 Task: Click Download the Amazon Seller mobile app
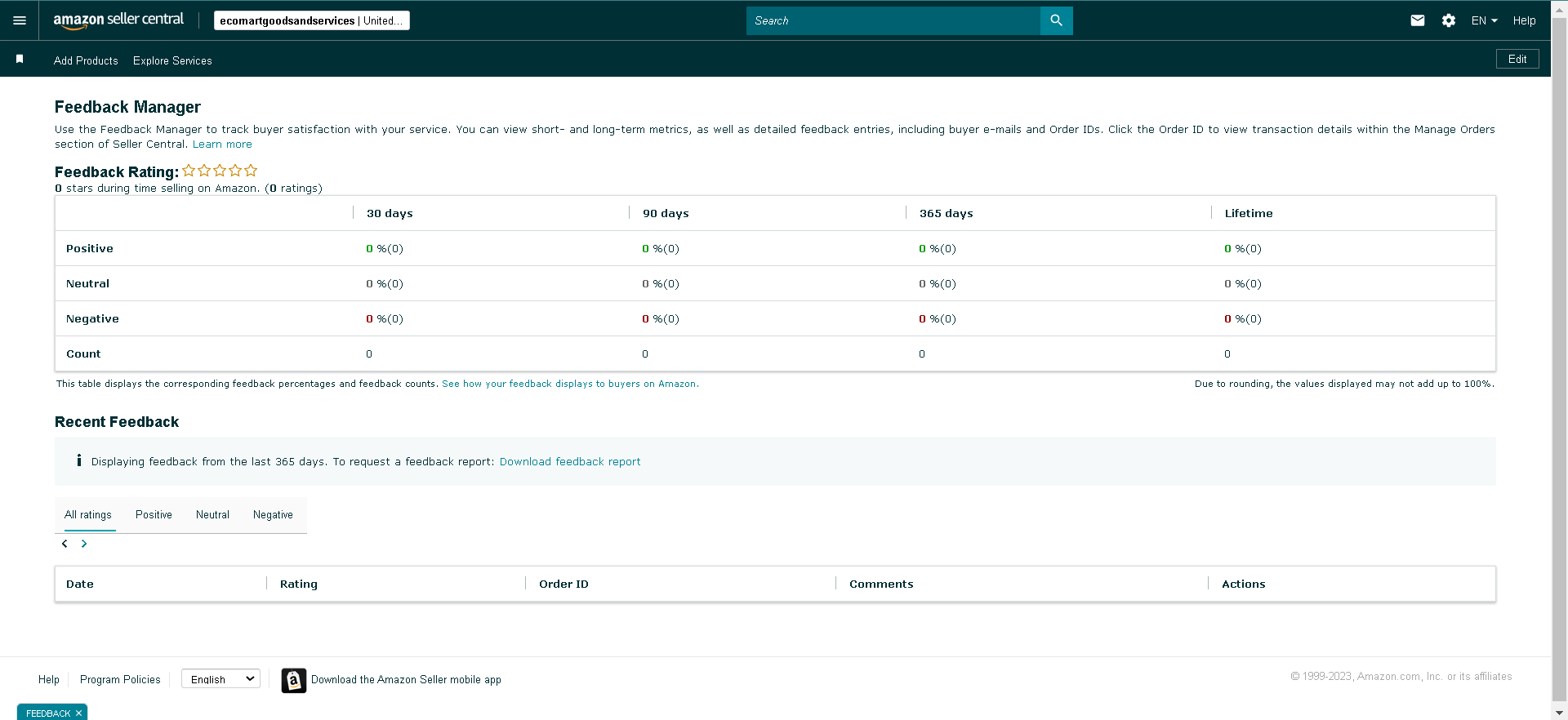[x=406, y=679]
